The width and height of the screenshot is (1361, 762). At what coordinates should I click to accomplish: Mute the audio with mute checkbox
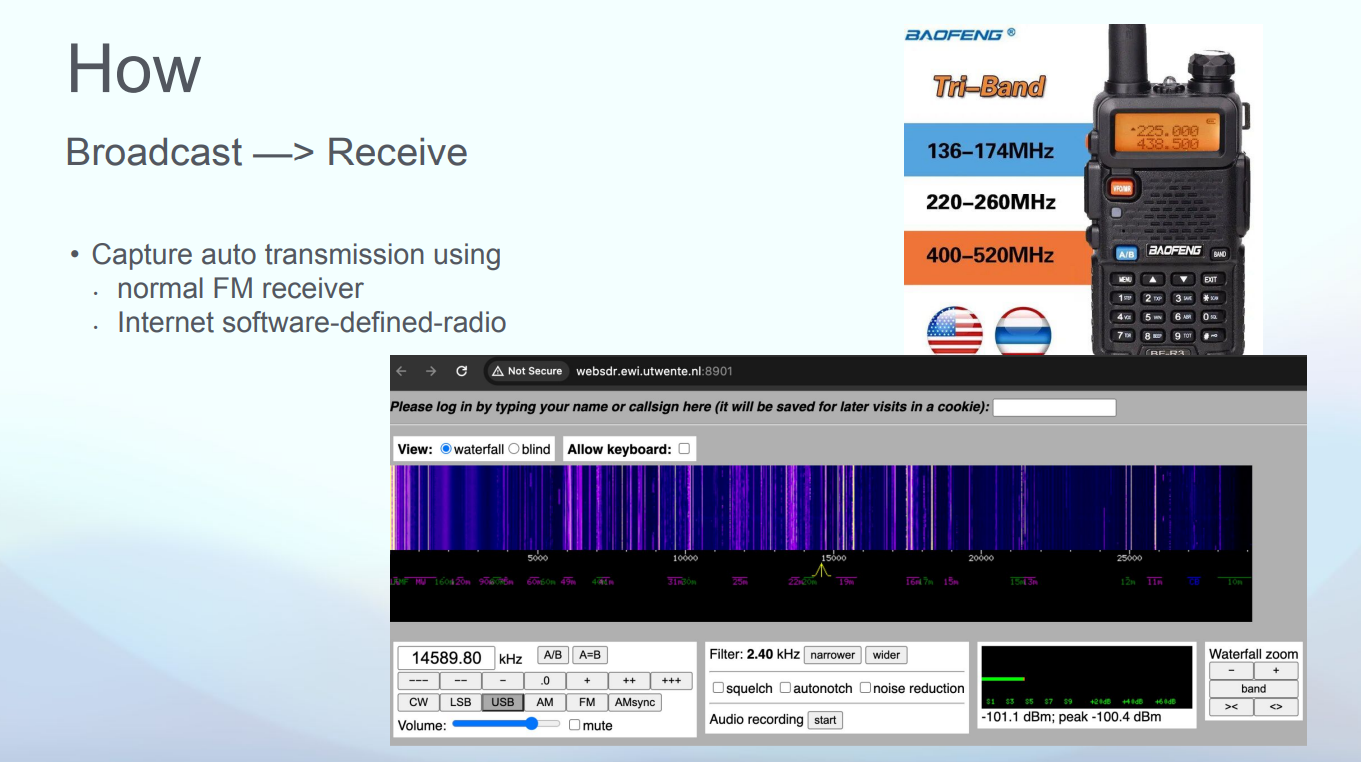(574, 725)
